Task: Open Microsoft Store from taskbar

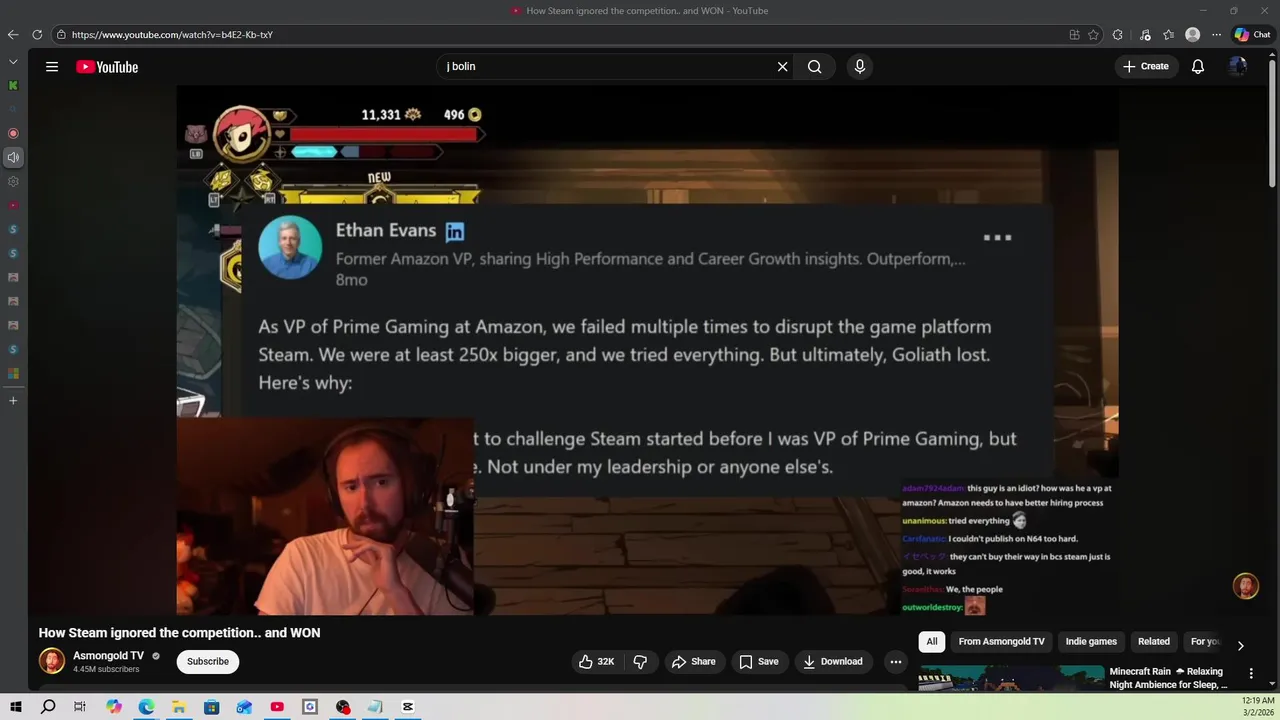Action: coord(212,707)
